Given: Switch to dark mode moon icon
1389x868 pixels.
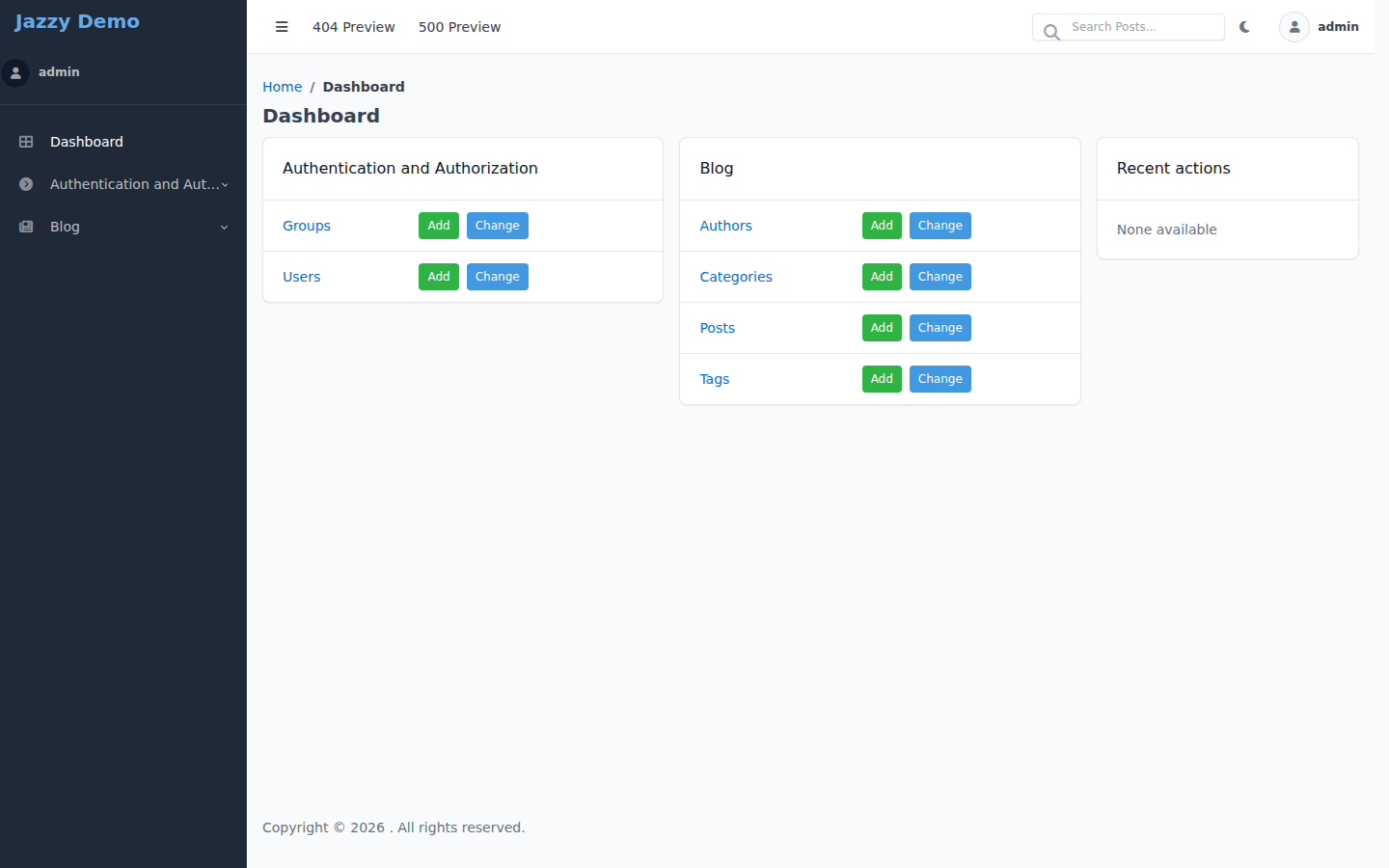Looking at the screenshot, I should 1245,27.
